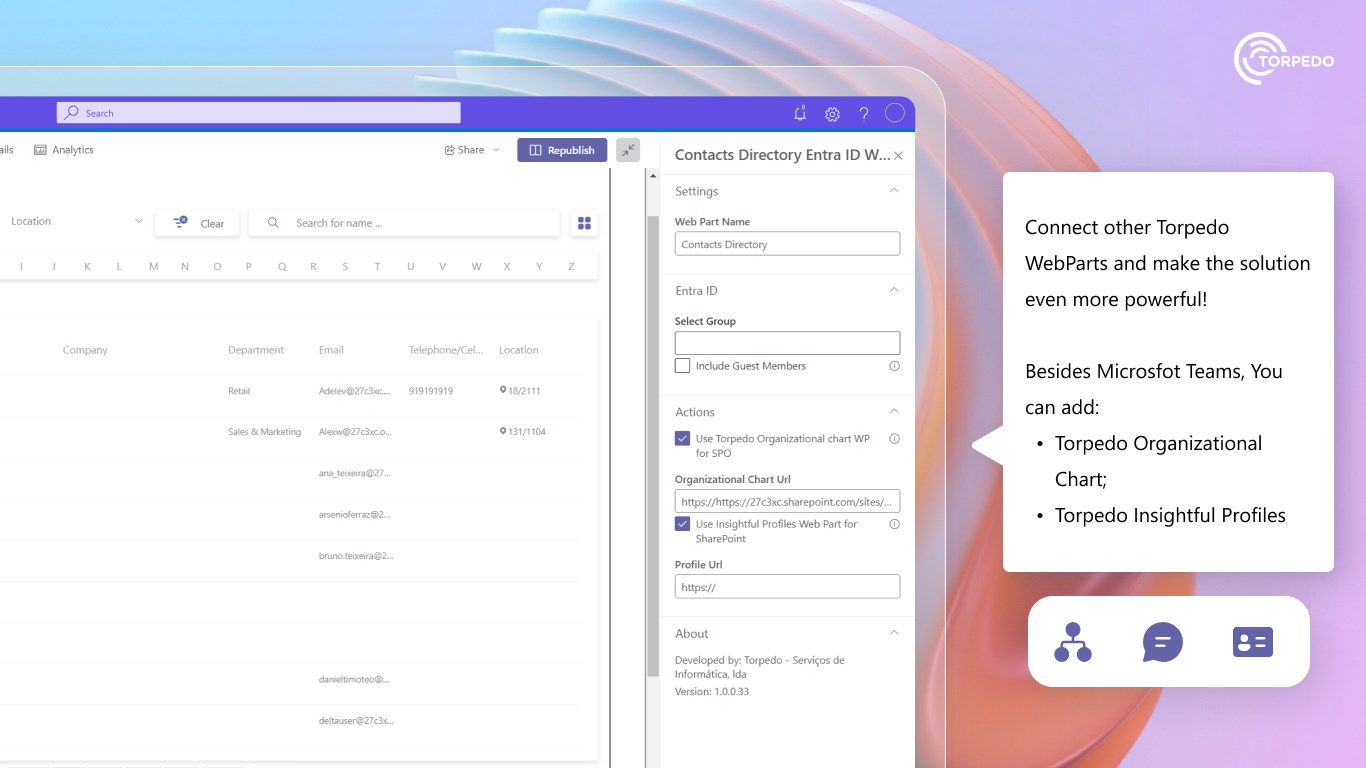Click the top Search bar
Viewport: 1366px width, 768px height.
pos(259,113)
